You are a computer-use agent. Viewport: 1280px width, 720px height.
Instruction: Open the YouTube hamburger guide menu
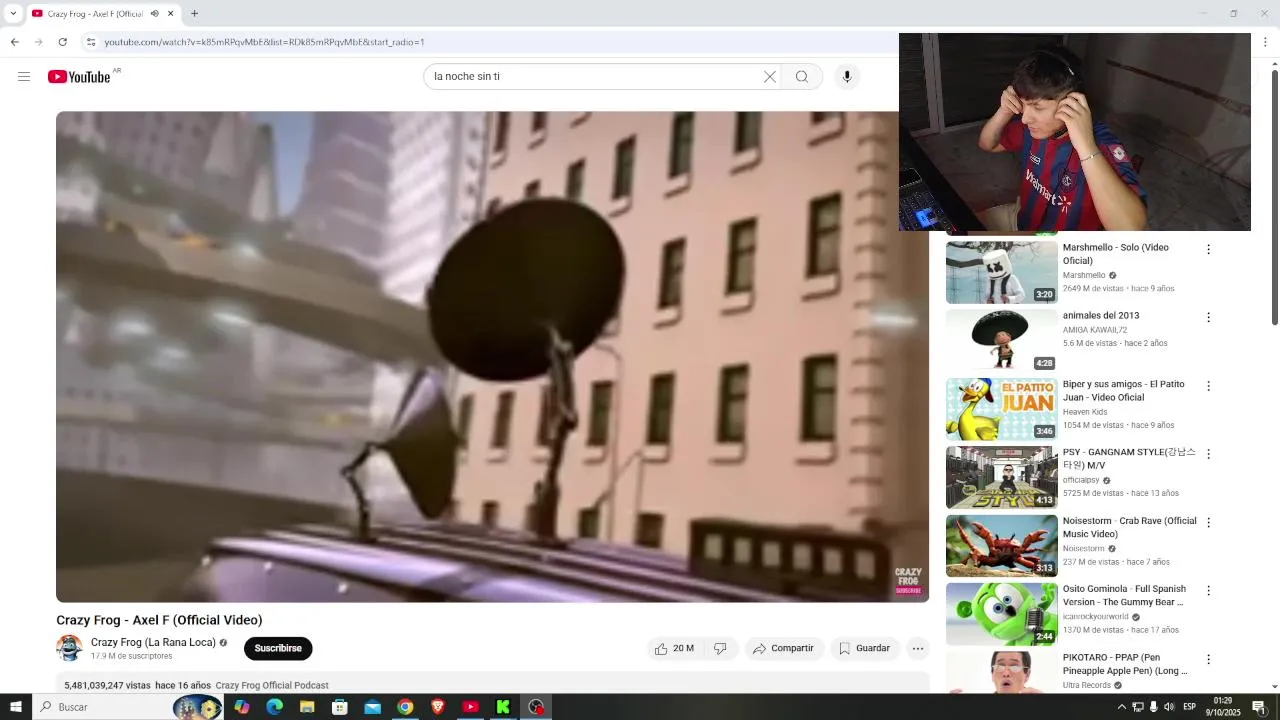(x=24, y=77)
